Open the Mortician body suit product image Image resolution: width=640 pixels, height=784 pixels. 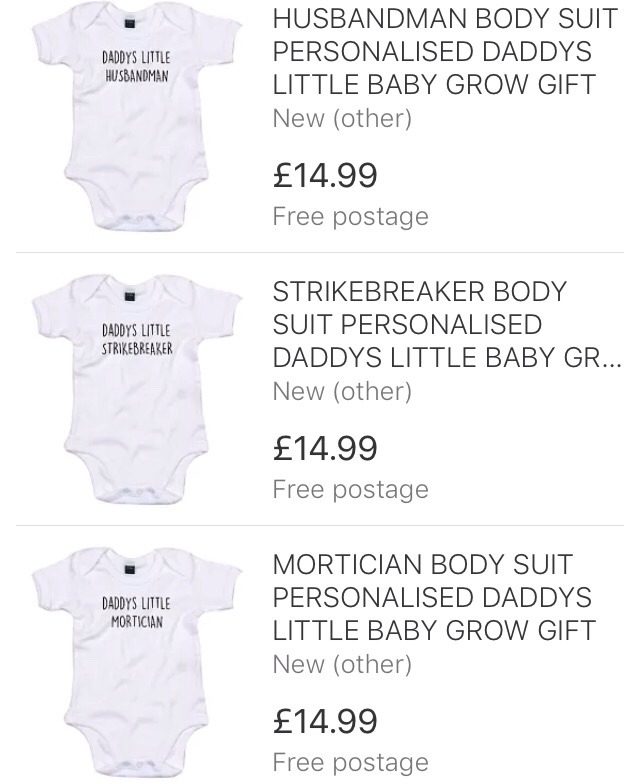[135, 665]
